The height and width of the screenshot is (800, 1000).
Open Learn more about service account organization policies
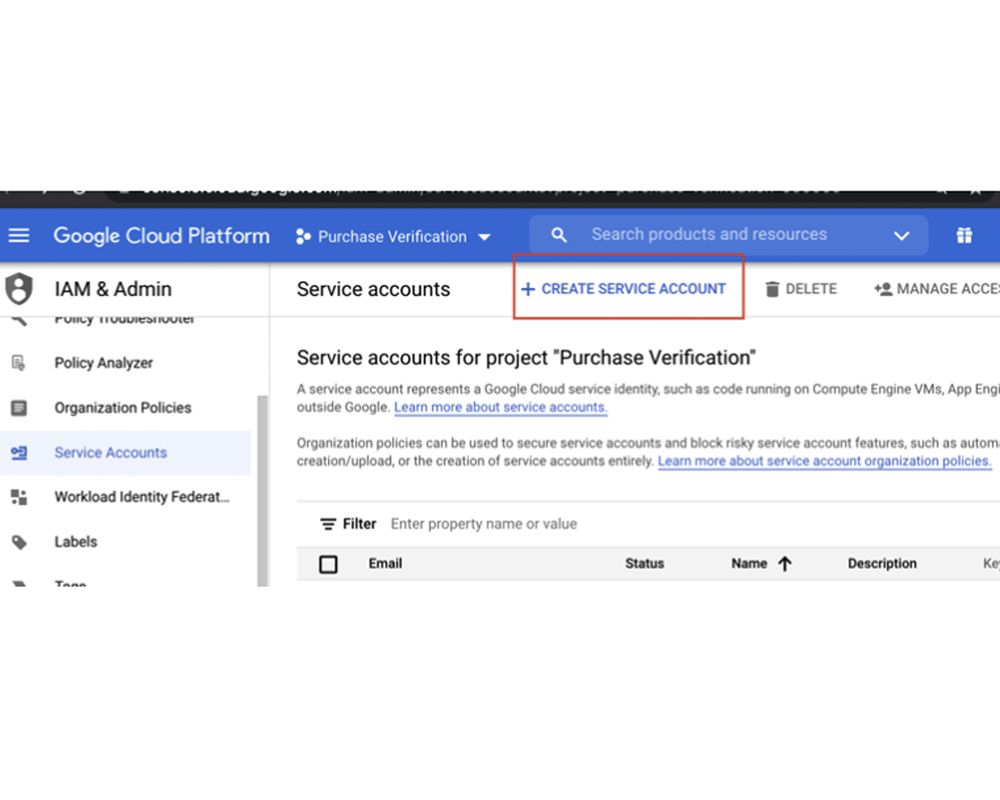pyautogui.click(x=825, y=461)
